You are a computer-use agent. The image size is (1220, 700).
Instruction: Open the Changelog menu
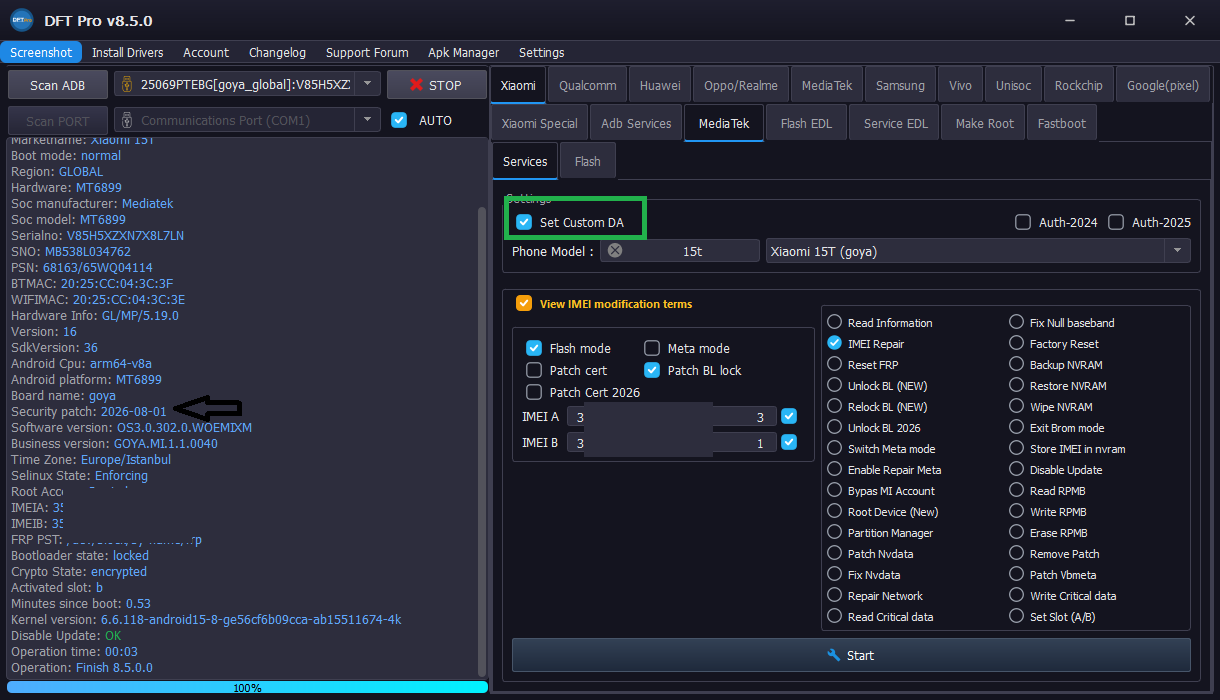pyautogui.click(x=277, y=52)
